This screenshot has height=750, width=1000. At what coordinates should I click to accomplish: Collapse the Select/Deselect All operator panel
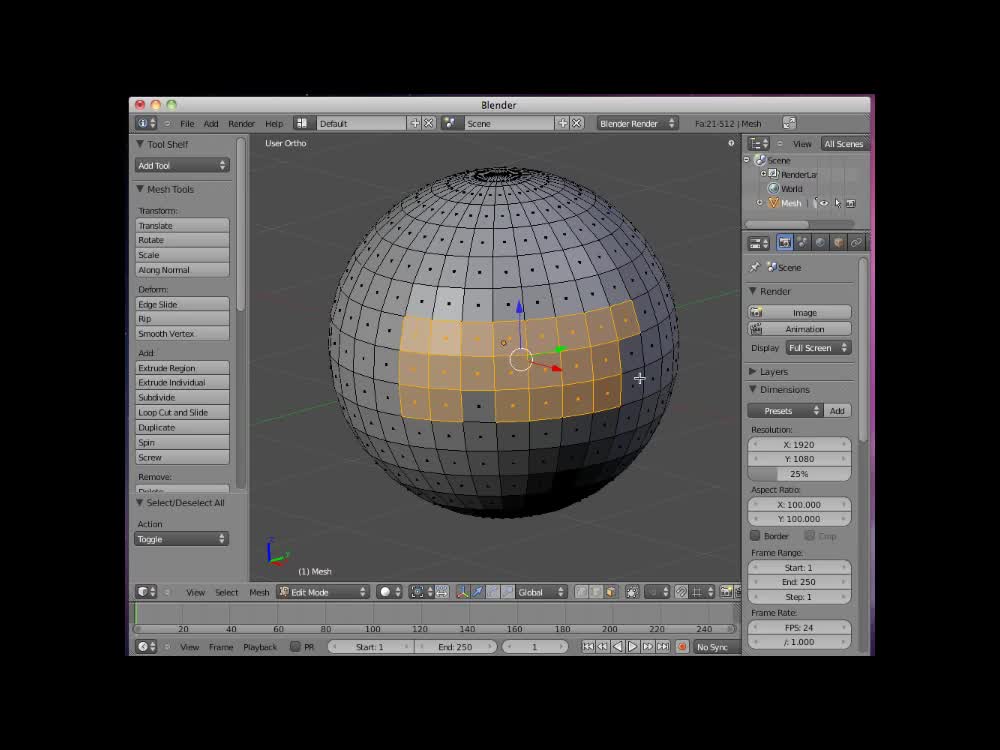(x=140, y=503)
